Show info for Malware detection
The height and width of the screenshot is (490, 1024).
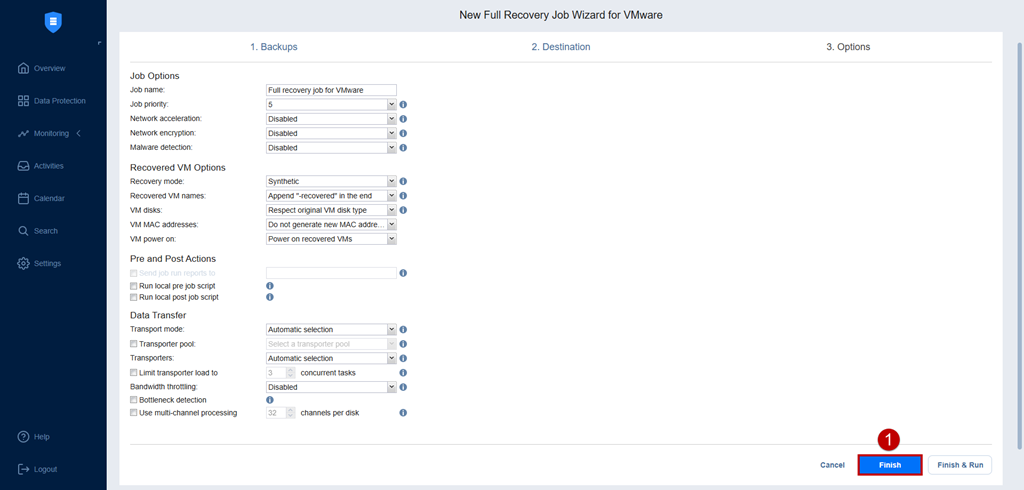coord(403,148)
